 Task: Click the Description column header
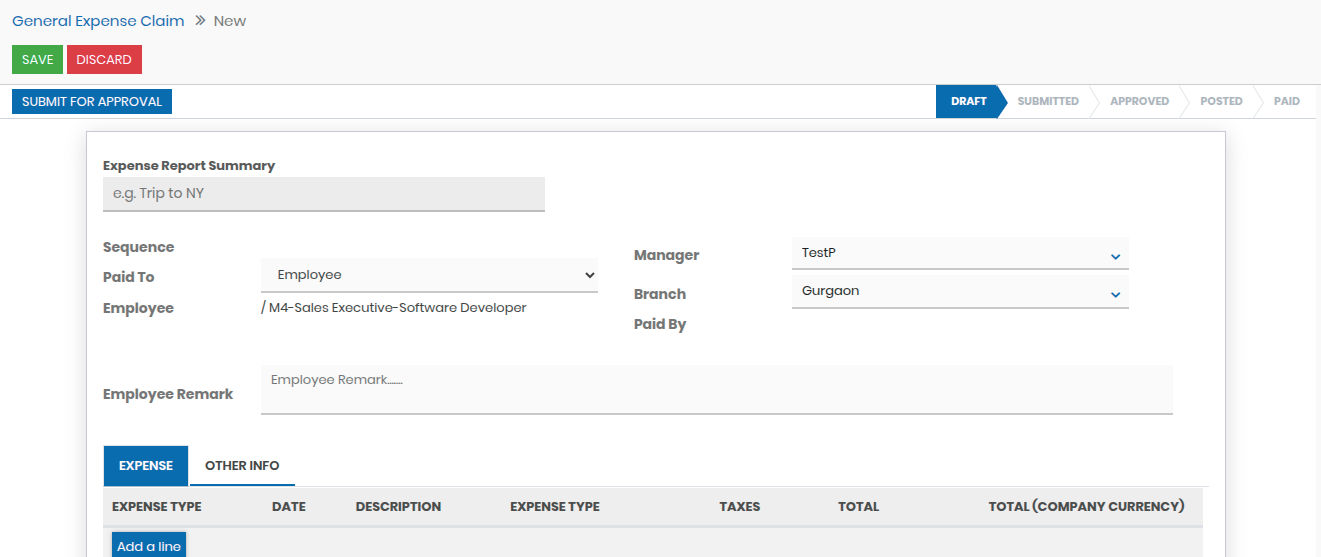click(x=398, y=507)
